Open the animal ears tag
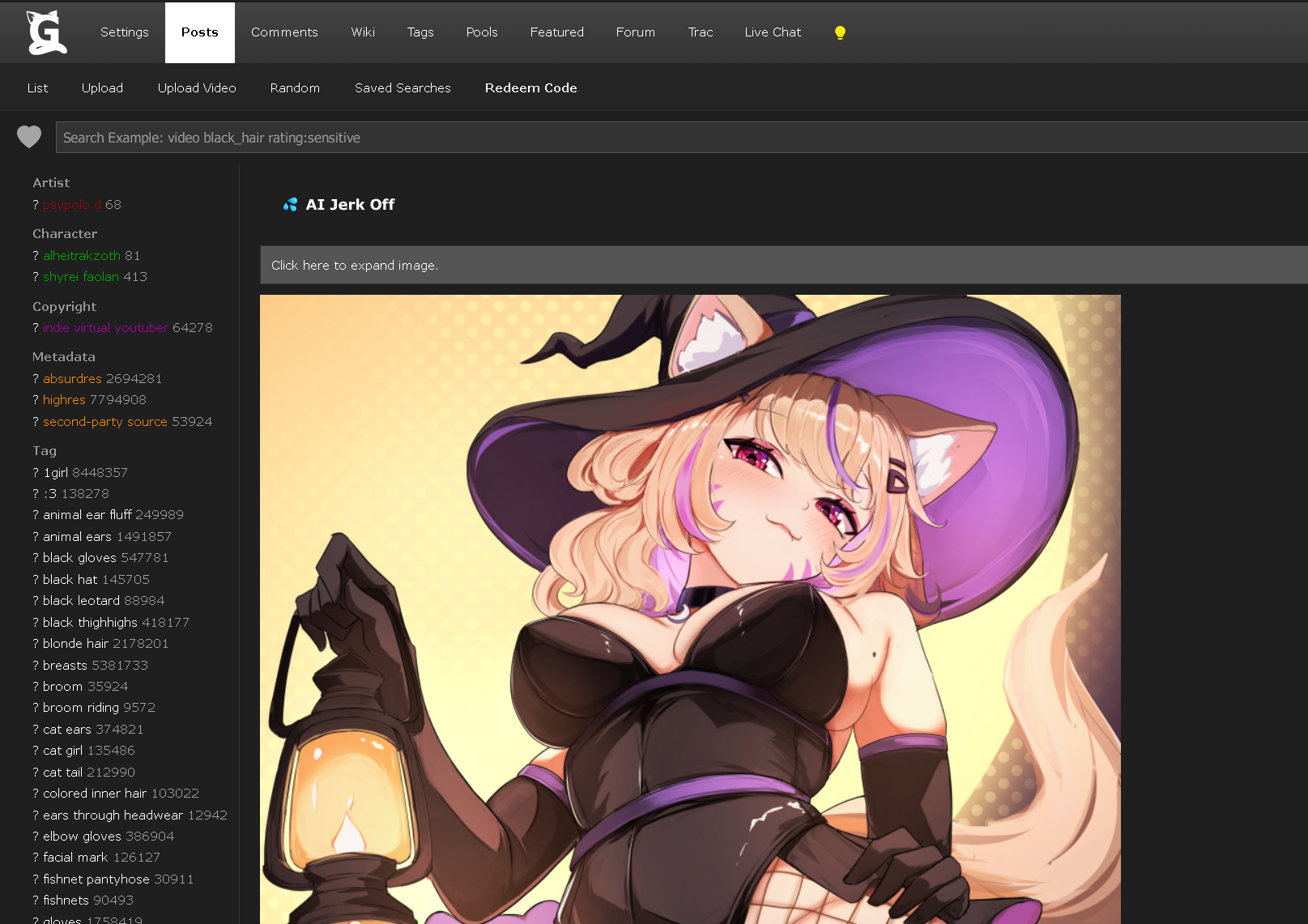 point(77,537)
